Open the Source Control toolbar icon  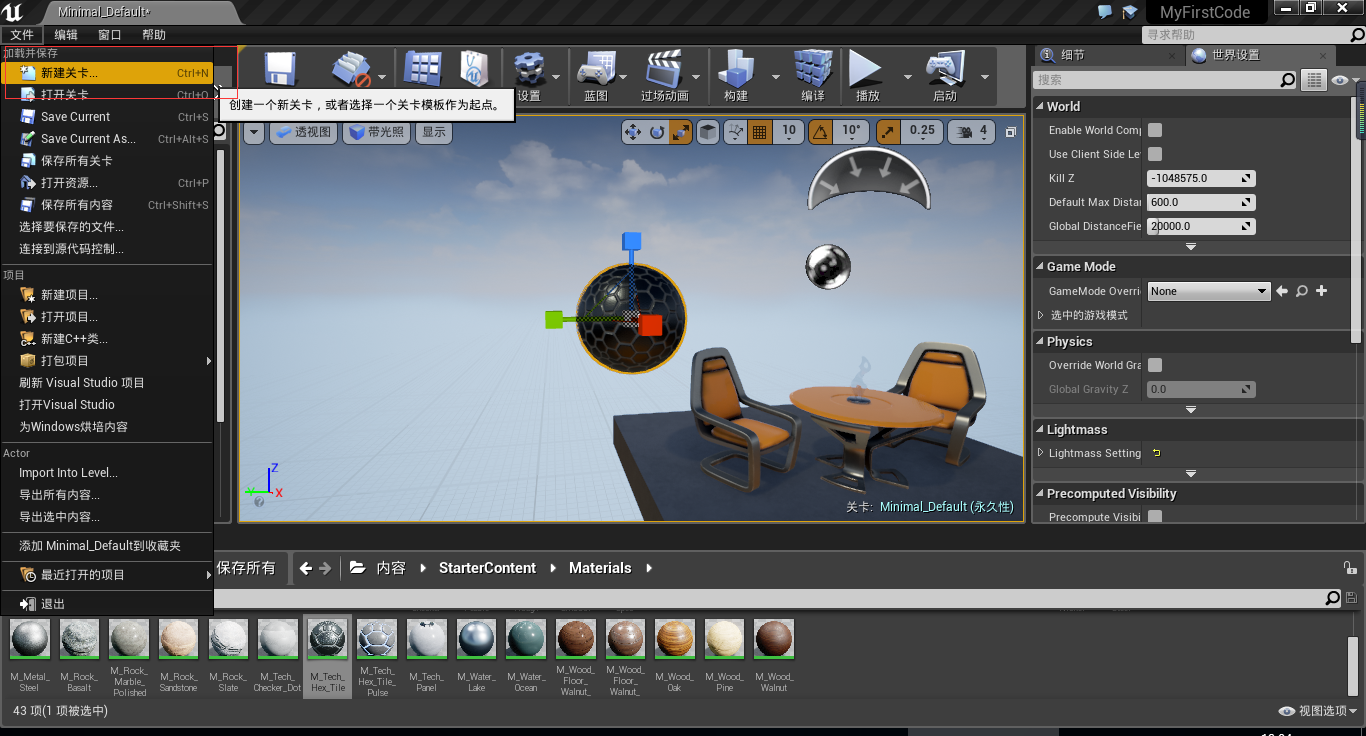pos(350,70)
